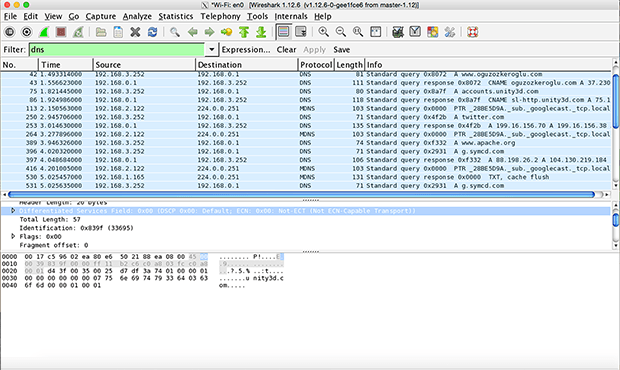Zoom out toolbar icon
The image size is (620, 370).
click(340, 32)
